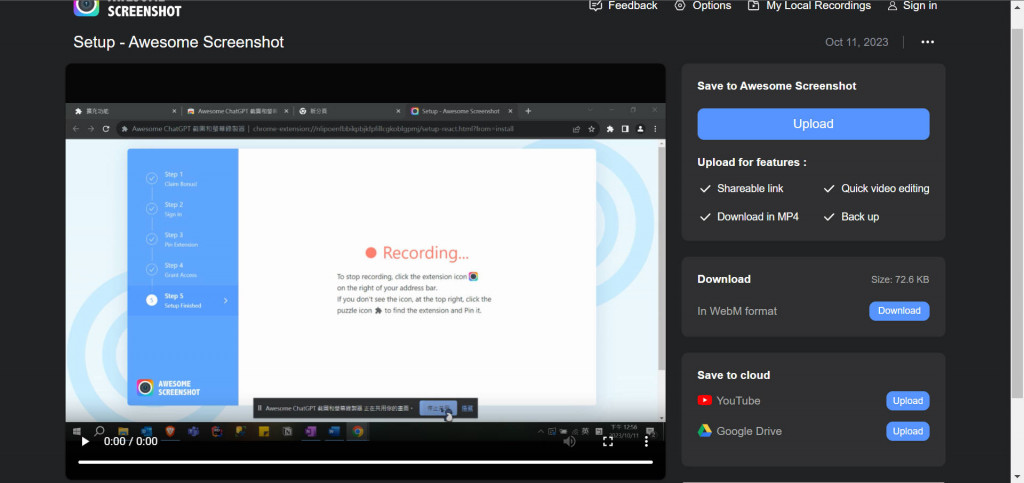1024x483 pixels.
Task: Click the 'Shareable link' feature text
Action: coord(750,189)
